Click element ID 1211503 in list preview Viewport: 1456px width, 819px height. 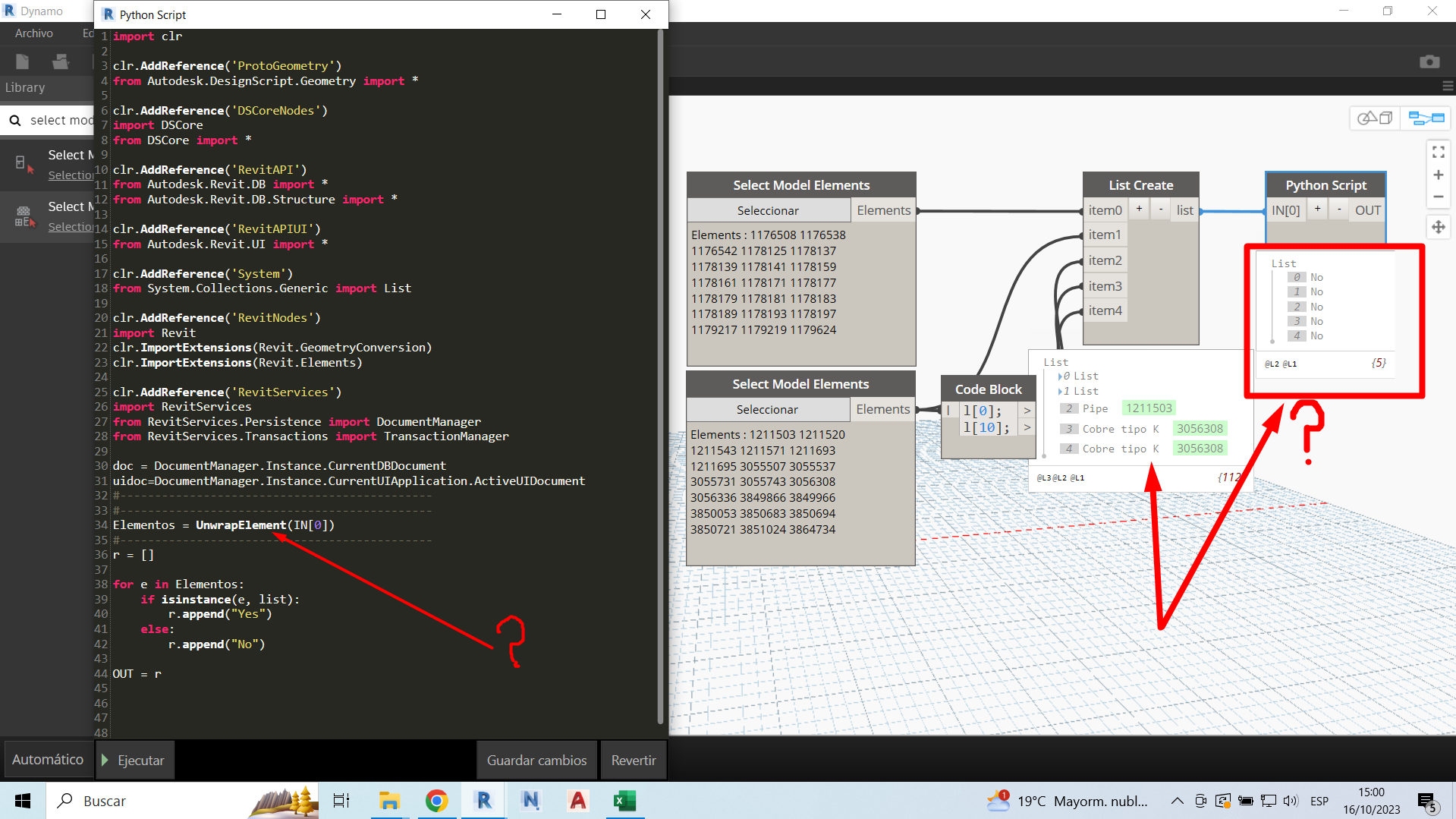point(1149,408)
